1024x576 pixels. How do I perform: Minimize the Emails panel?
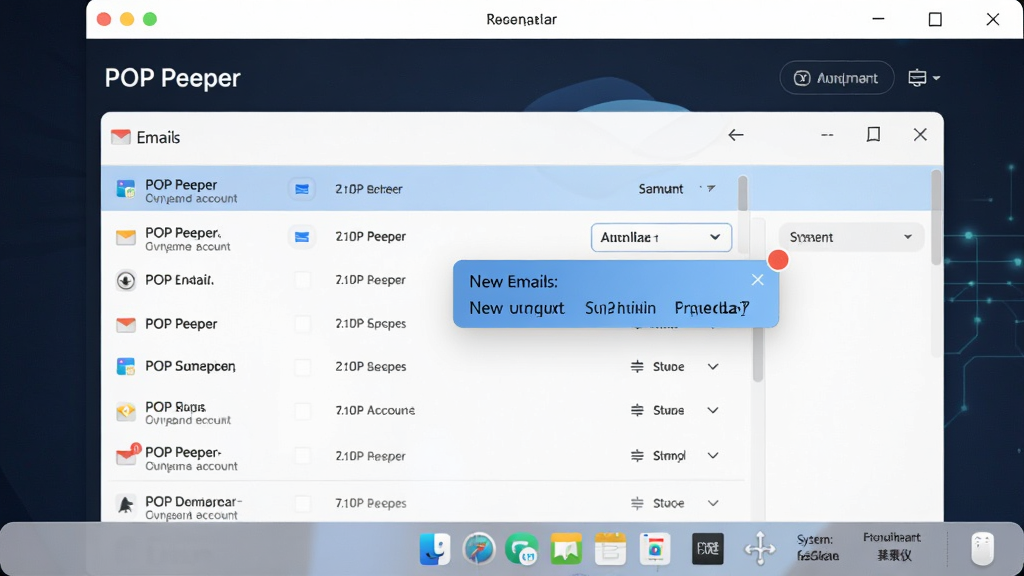tap(827, 135)
